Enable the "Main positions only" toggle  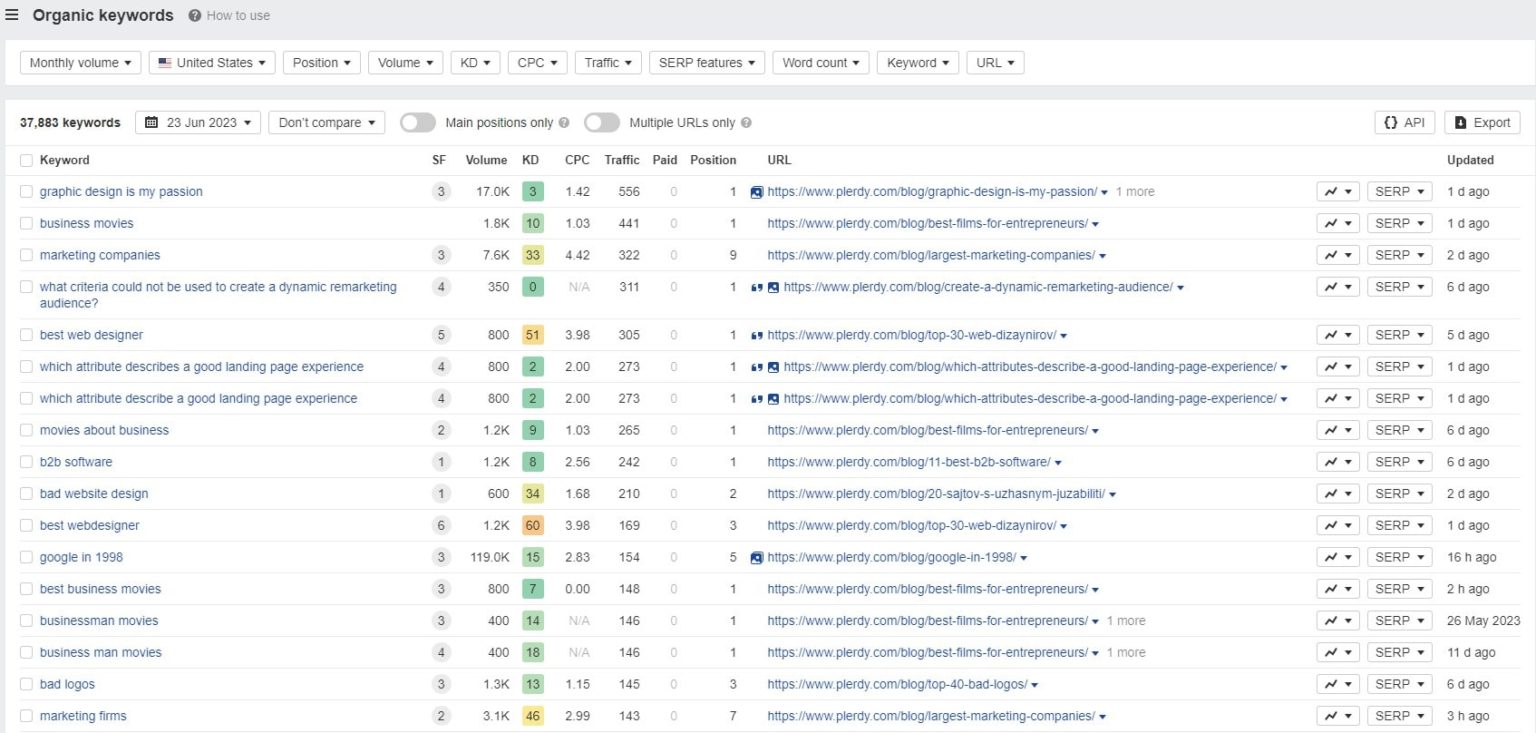(417, 122)
